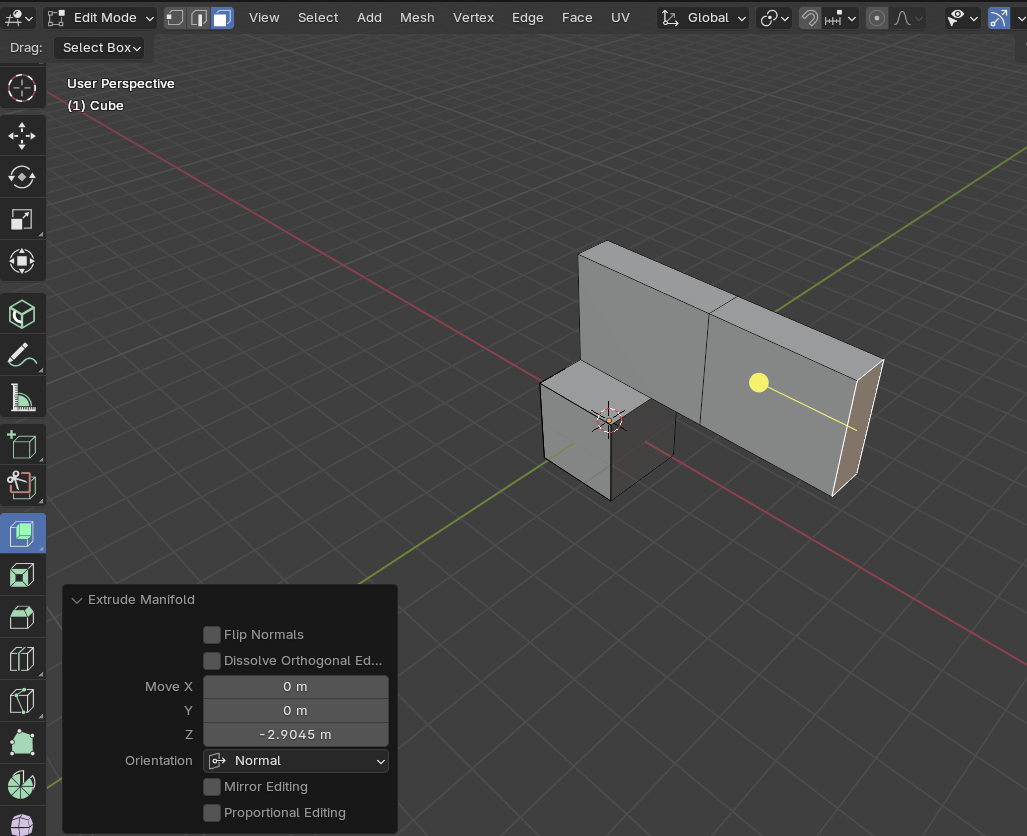Toggle the viewport gizmo display
This screenshot has height=836, width=1027.
[998, 18]
